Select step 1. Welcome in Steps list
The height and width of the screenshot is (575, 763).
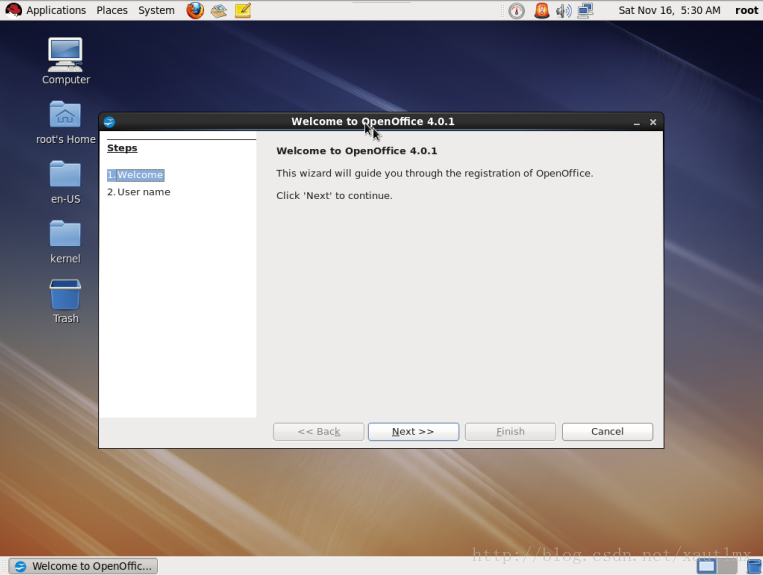(x=135, y=175)
